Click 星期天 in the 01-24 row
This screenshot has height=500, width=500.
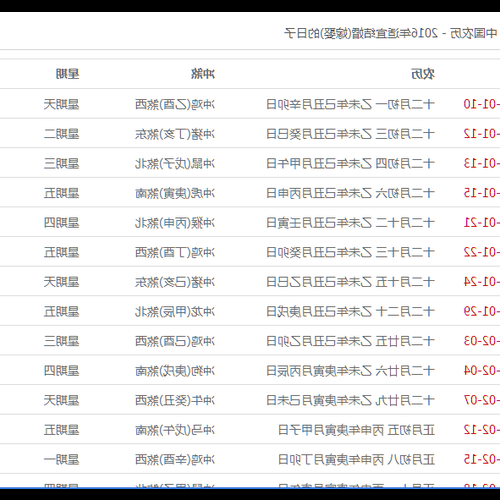62,282
